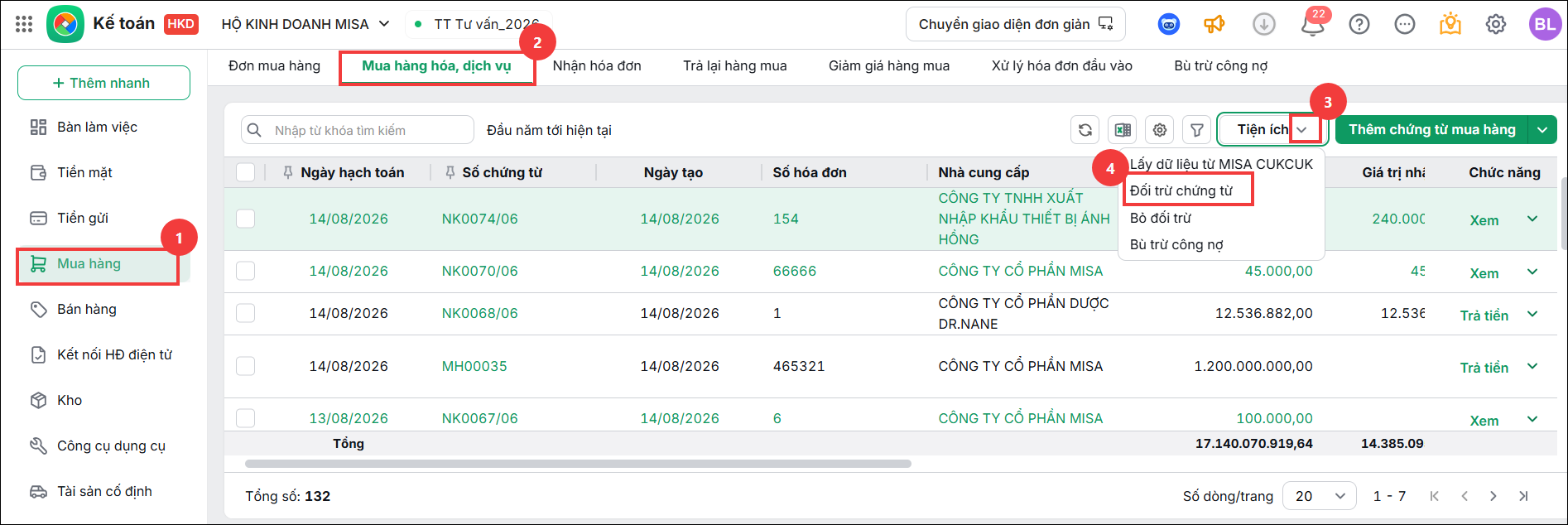
Task: Open the chat bubble more-options icon
Action: [1405, 24]
